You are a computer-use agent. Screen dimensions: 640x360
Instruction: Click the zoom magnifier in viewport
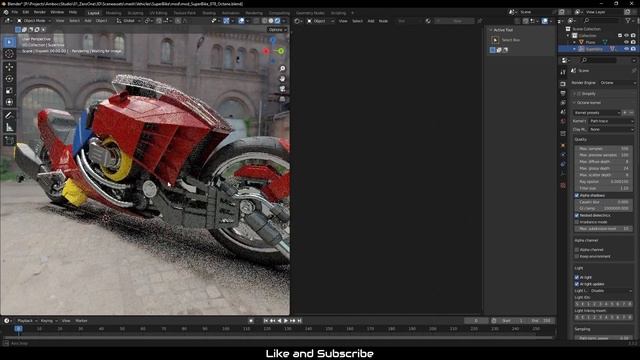pos(282,69)
